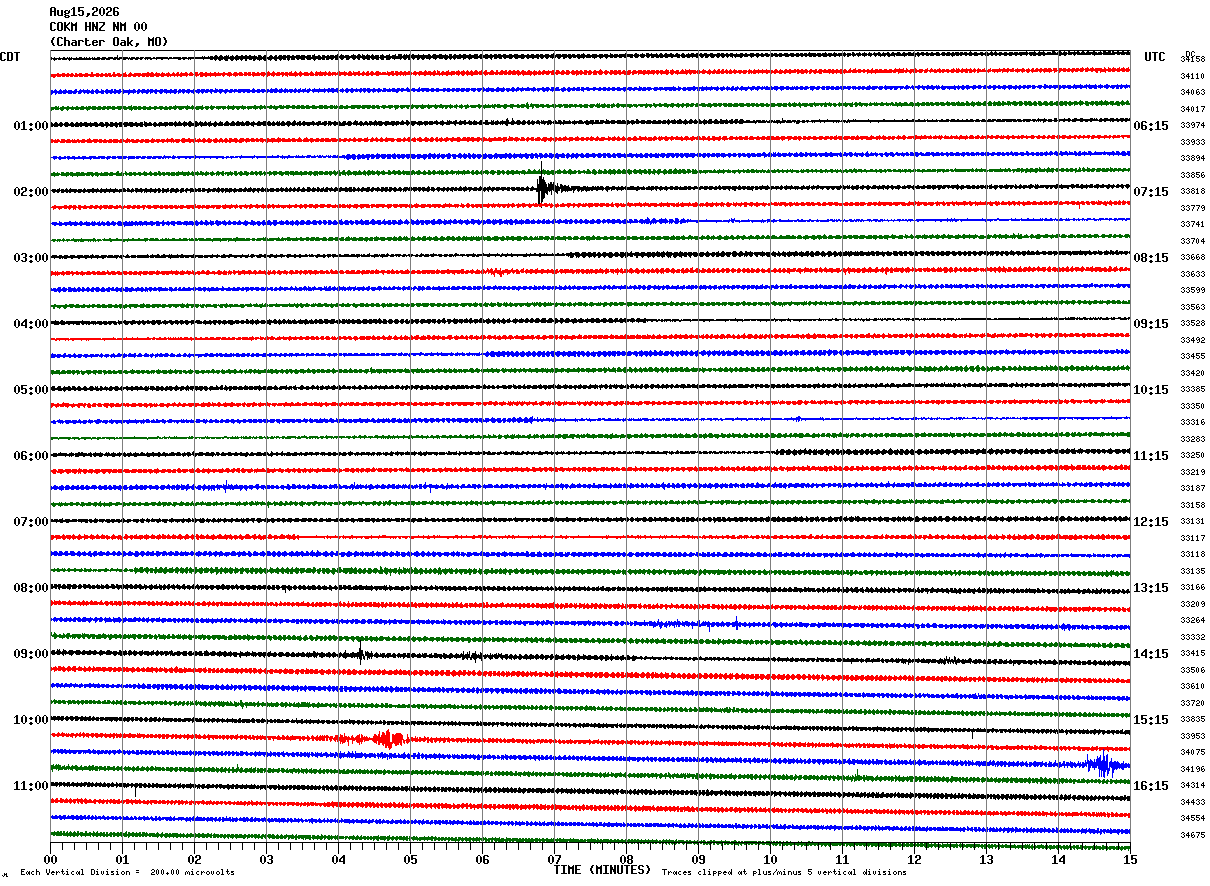Viewport: 1210px width, 886px height.
Task: Click the red seismic burst on the 10:00 trace
Action: [x=387, y=739]
